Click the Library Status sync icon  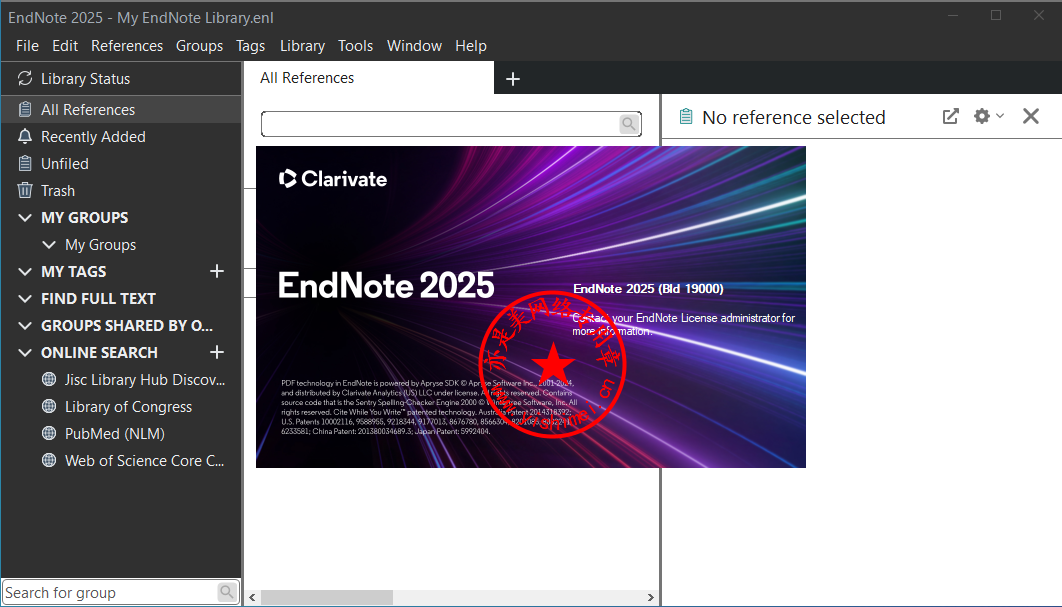25,79
